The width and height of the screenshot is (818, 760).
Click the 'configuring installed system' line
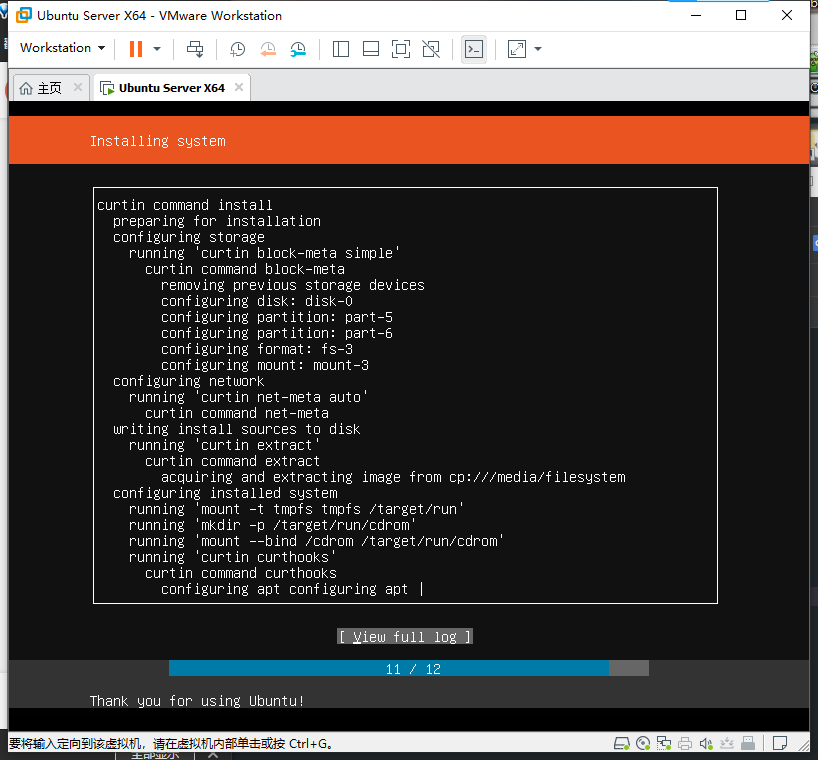(225, 493)
